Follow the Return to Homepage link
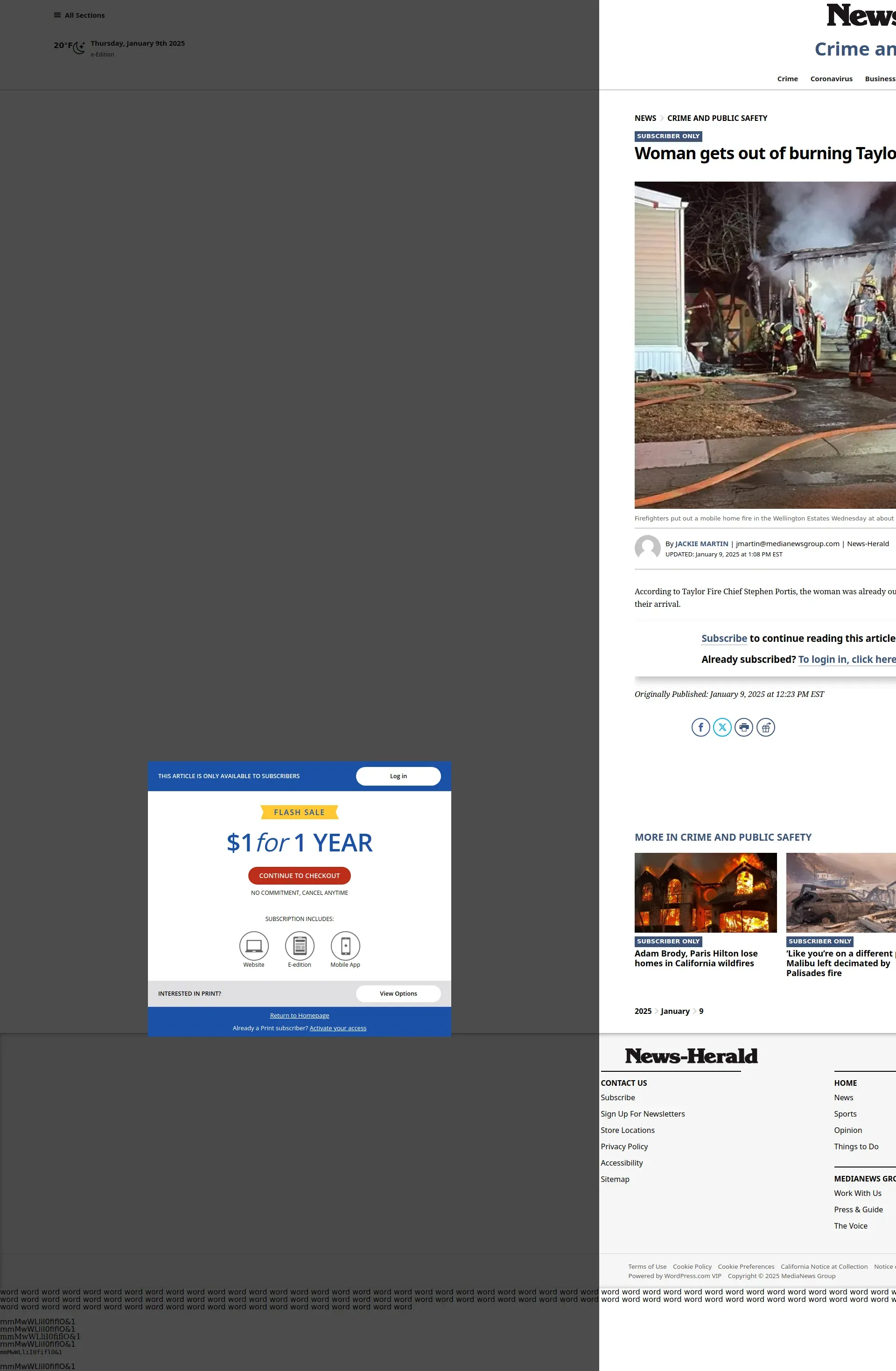896x1371 pixels. (x=300, y=1016)
